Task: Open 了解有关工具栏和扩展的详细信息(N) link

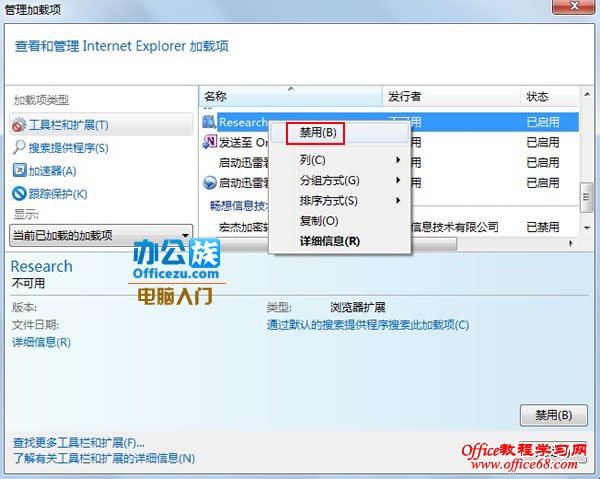Action: click(104, 458)
